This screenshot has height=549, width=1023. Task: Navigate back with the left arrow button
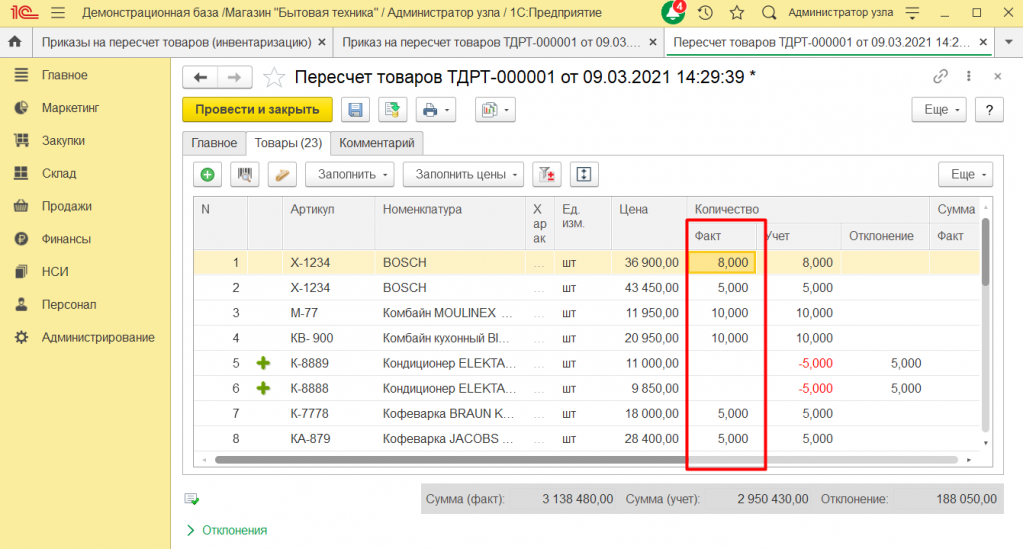pos(200,78)
